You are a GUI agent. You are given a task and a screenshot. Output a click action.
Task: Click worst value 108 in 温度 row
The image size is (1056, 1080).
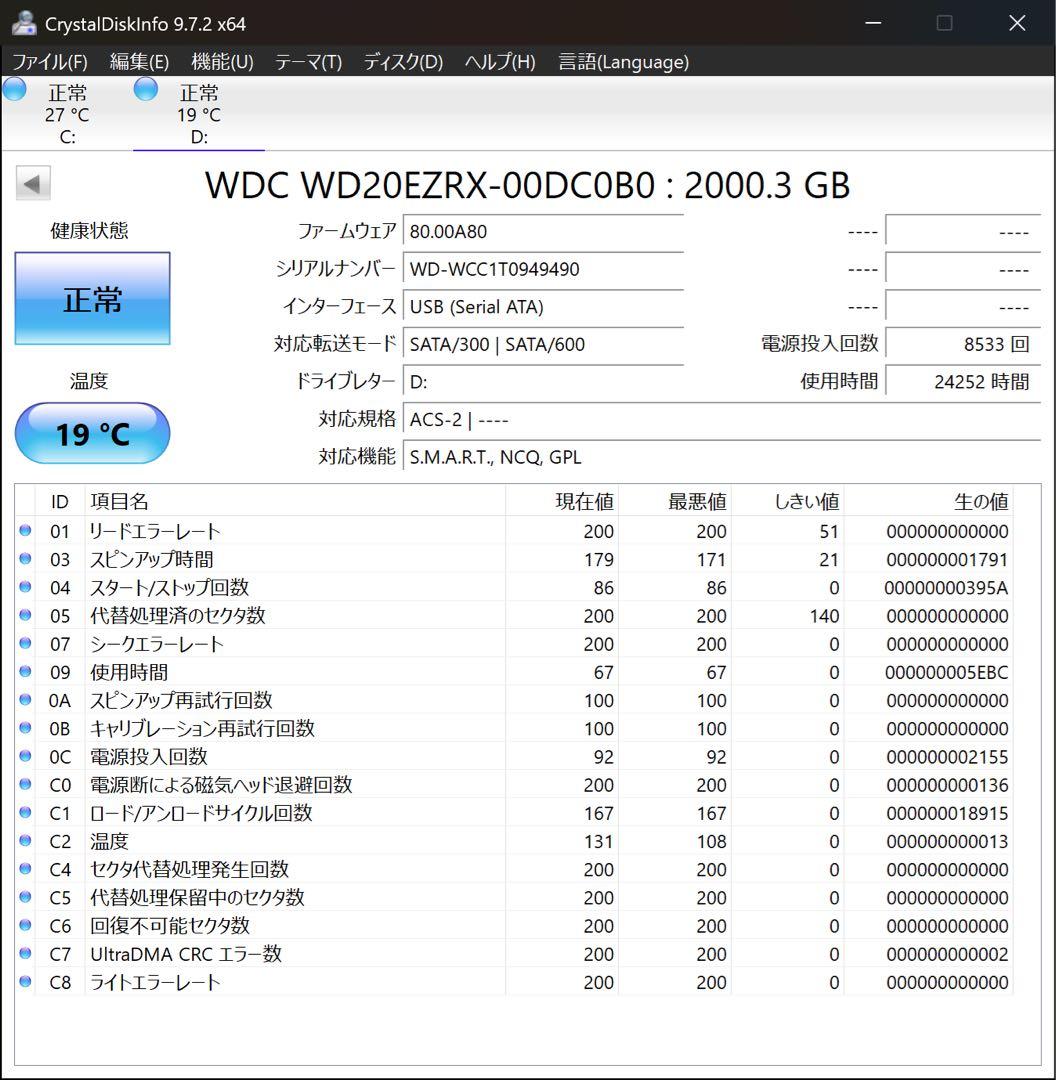(712, 842)
